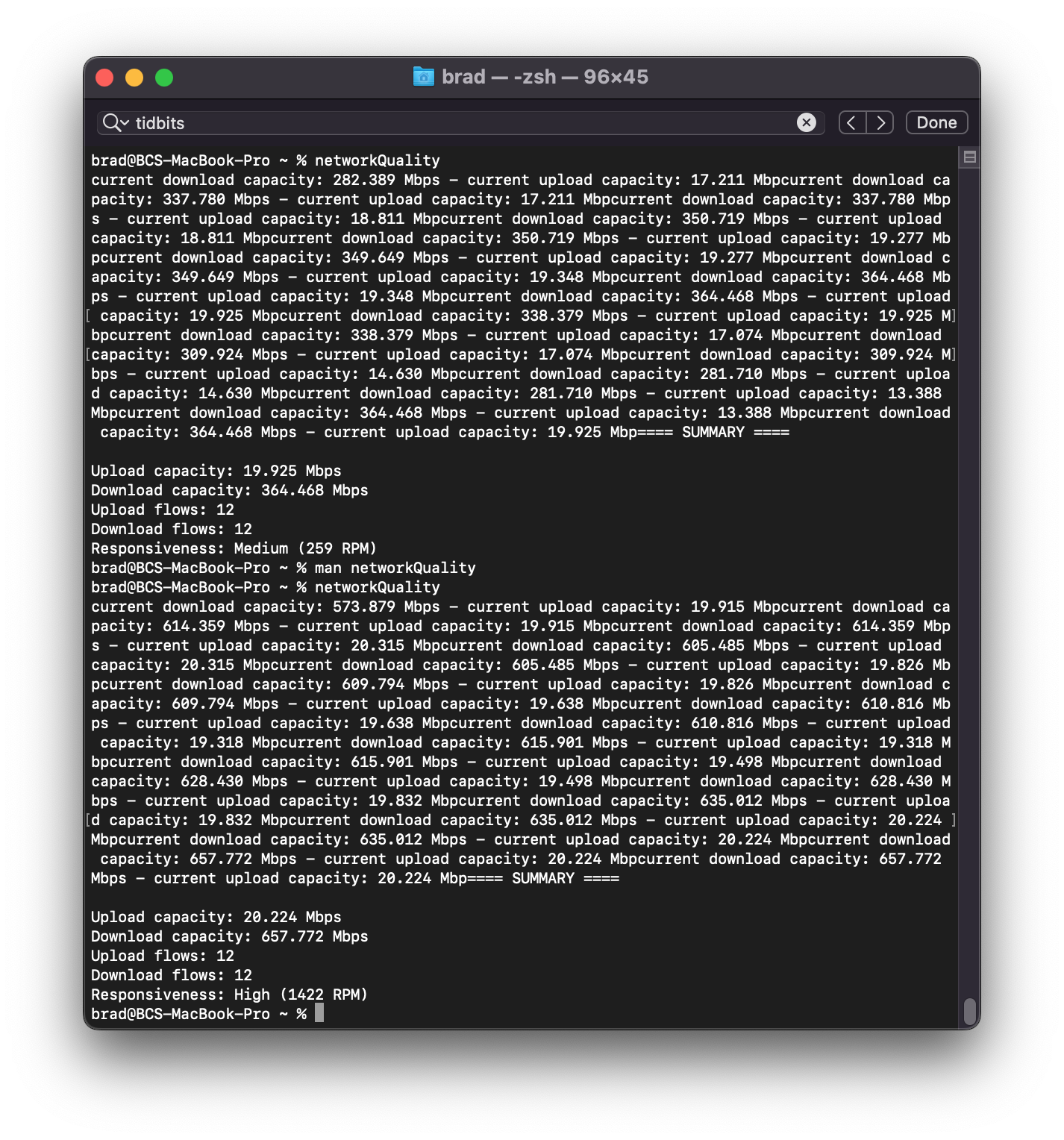Clear the 'tidbits' search text

806,122
